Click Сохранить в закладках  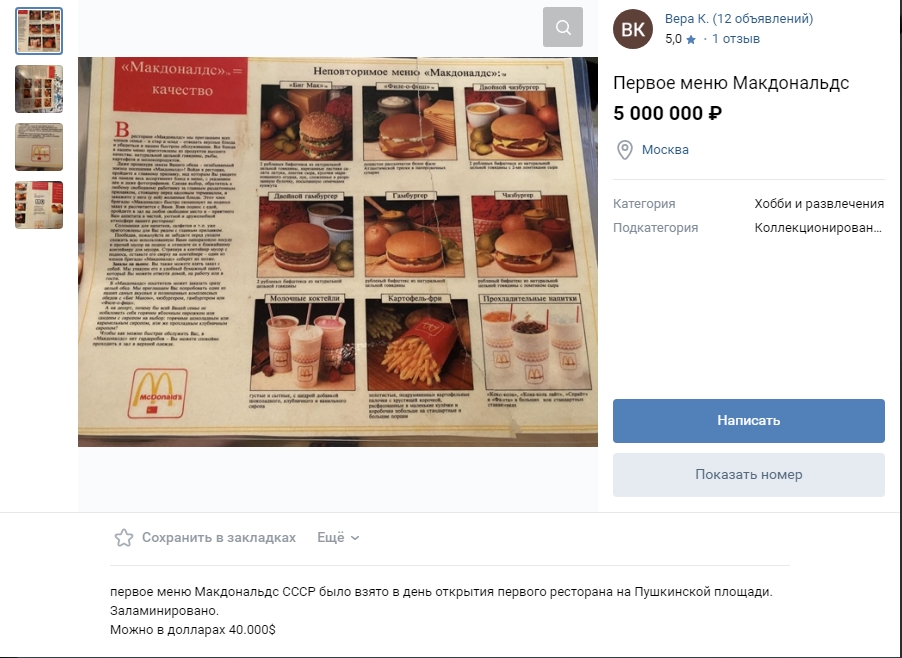219,538
